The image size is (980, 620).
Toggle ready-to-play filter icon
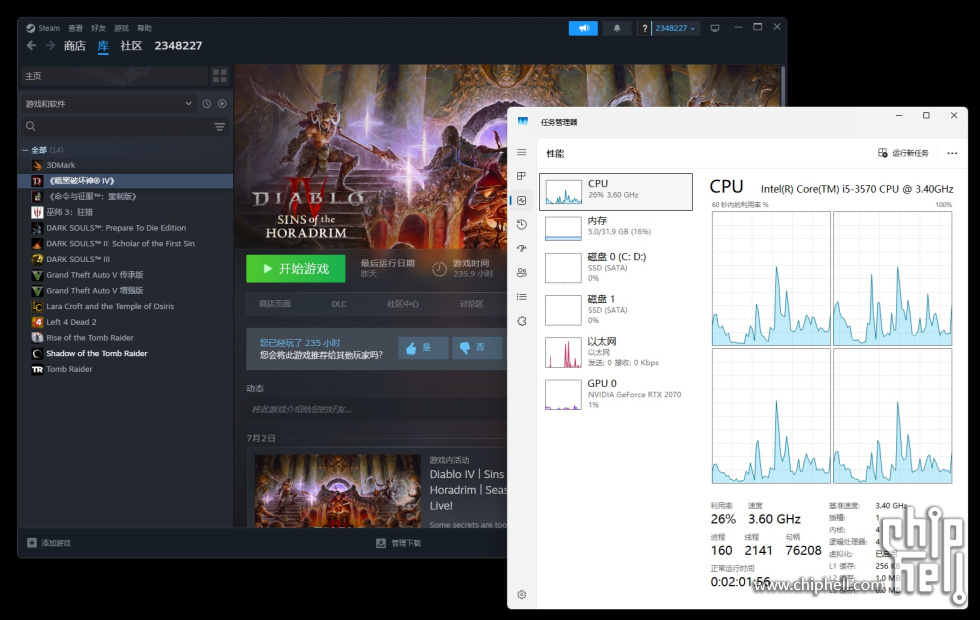222,104
